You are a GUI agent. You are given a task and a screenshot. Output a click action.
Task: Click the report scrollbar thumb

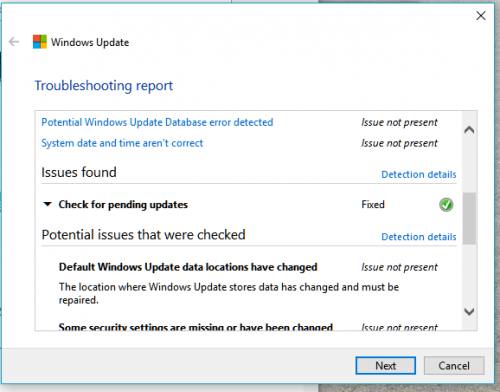(469, 218)
